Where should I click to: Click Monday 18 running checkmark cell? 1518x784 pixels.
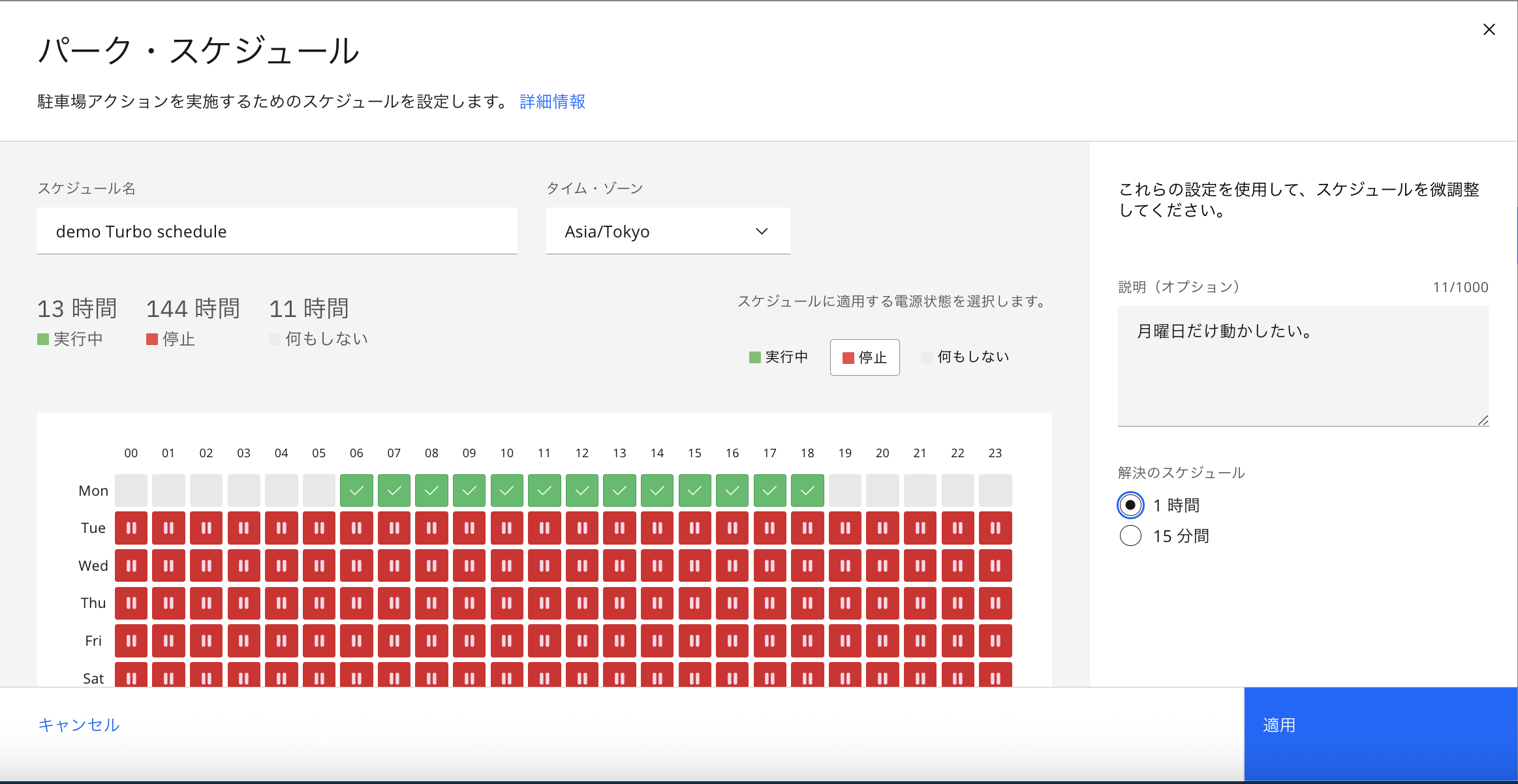coord(807,490)
